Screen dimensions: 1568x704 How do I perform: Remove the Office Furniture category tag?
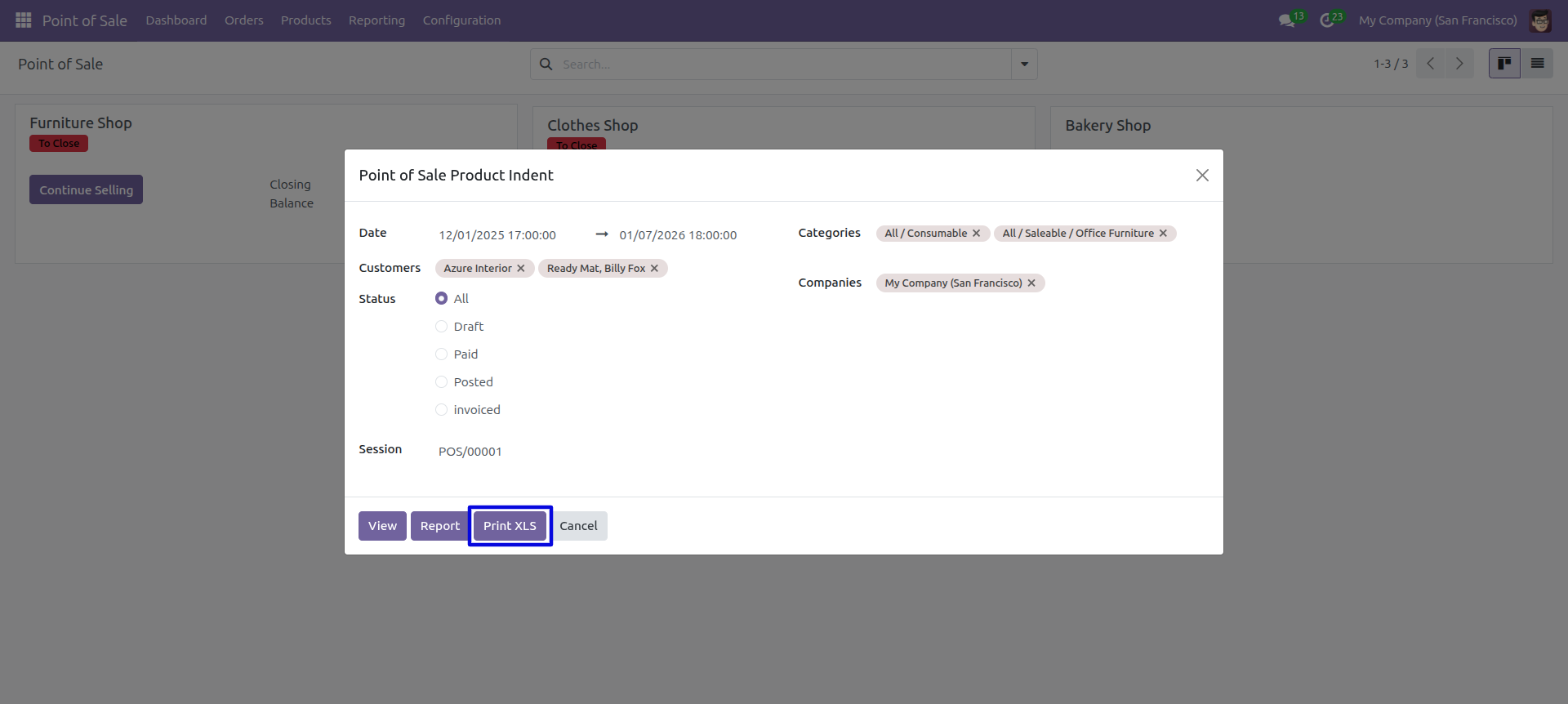(1163, 234)
